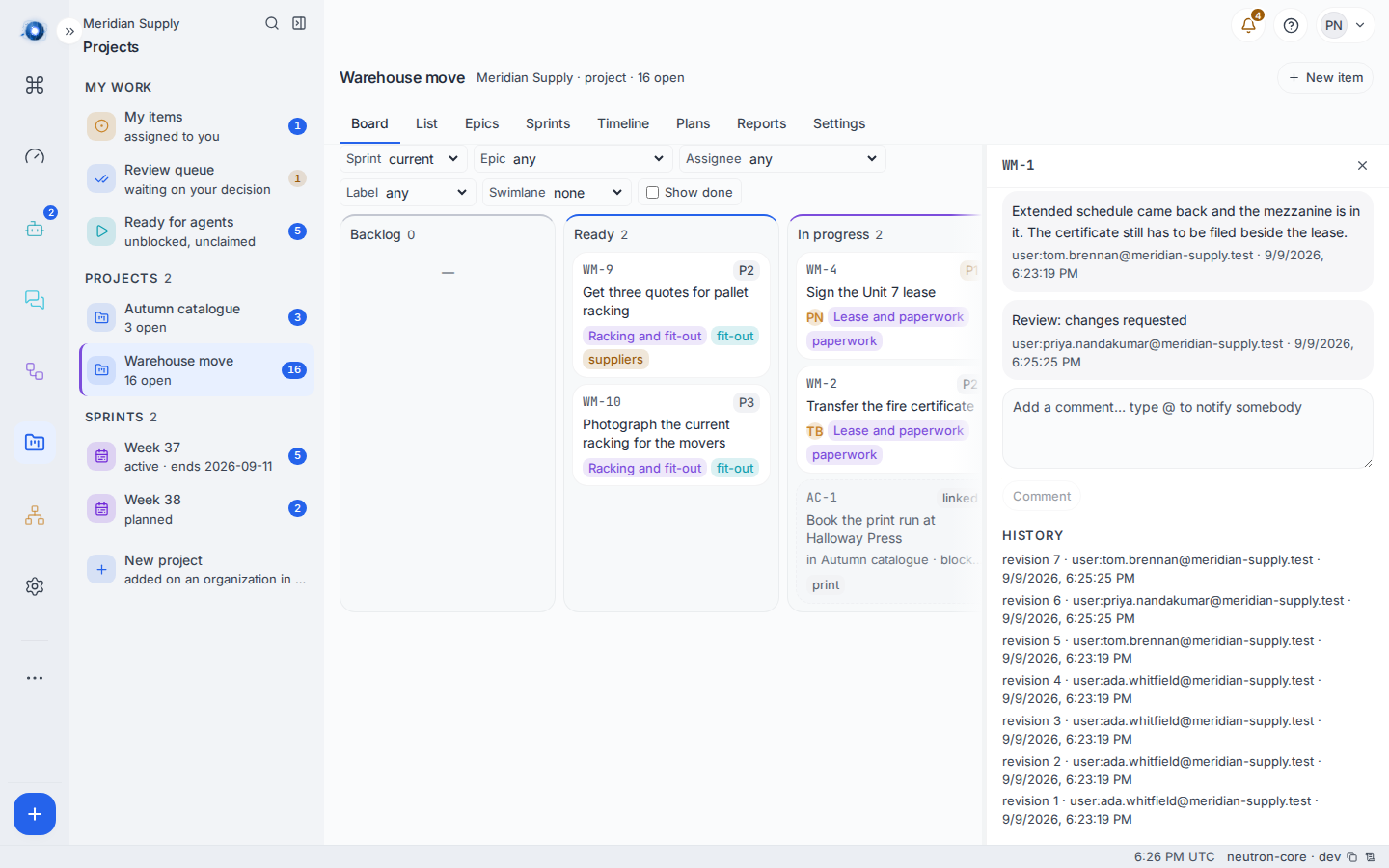Click the search icon next to Meridian Supply

[x=272, y=23]
